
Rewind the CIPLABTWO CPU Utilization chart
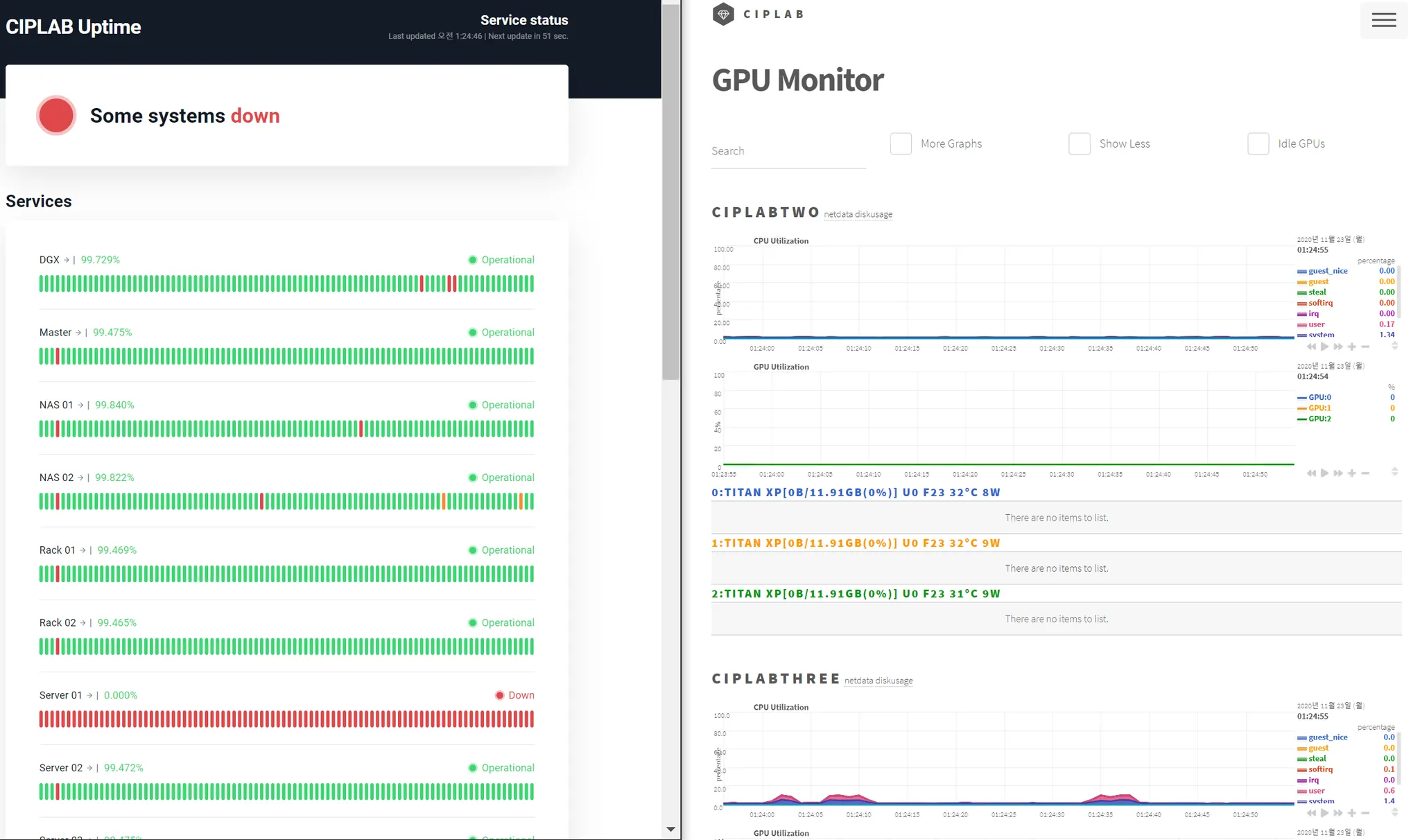1310,347
